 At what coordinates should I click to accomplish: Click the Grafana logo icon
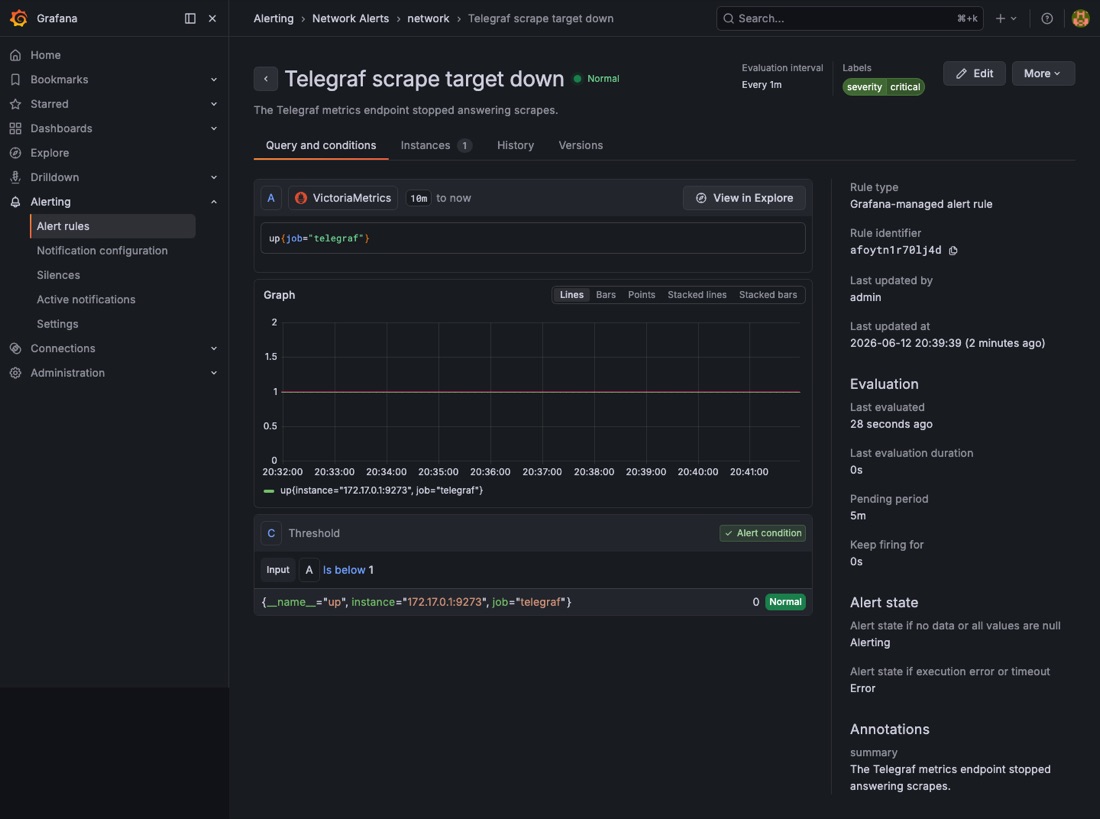click(x=19, y=18)
